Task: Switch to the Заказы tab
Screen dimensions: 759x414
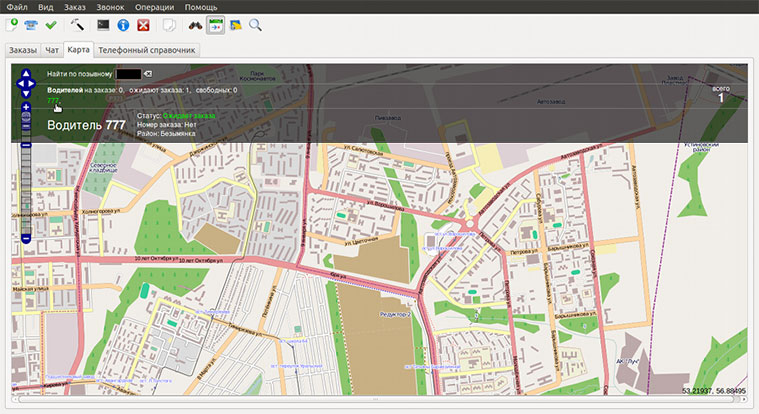Action: 23,50
